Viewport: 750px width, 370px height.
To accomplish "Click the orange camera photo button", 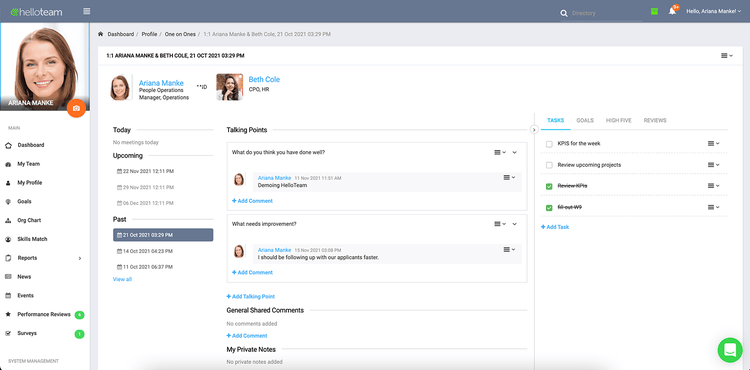I will 76,108.
